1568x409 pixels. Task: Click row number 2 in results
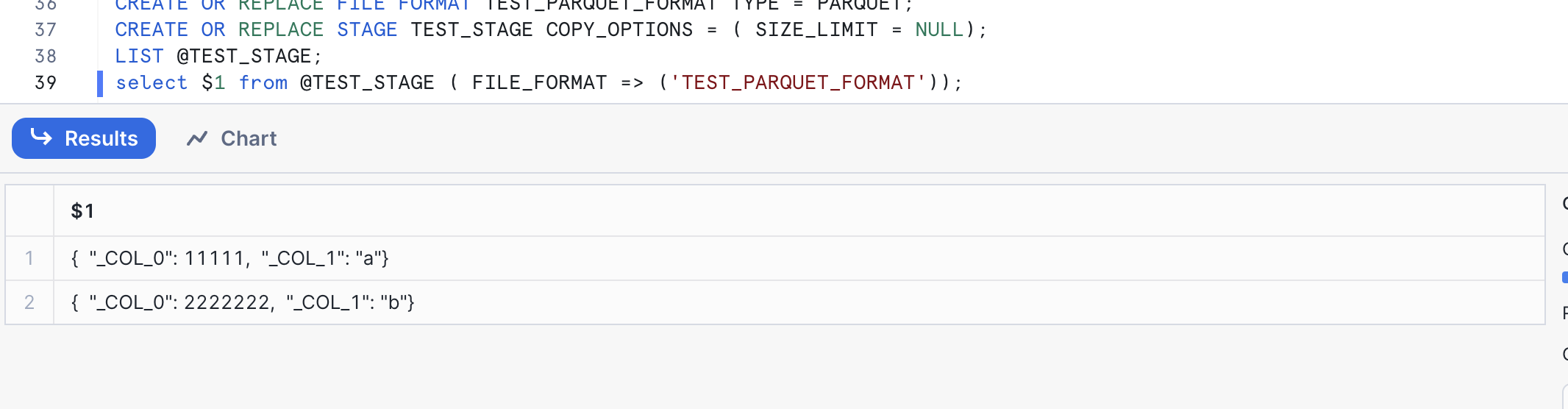pyautogui.click(x=29, y=302)
